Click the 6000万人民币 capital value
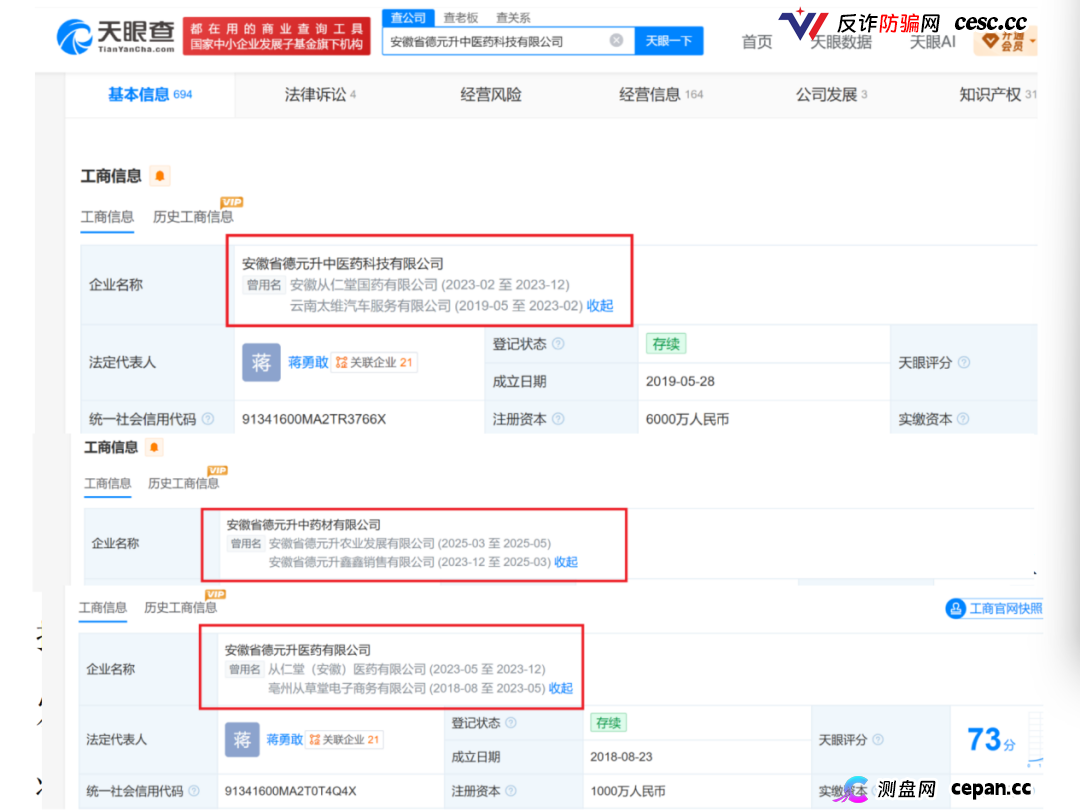The image size is (1080, 812). (687, 419)
